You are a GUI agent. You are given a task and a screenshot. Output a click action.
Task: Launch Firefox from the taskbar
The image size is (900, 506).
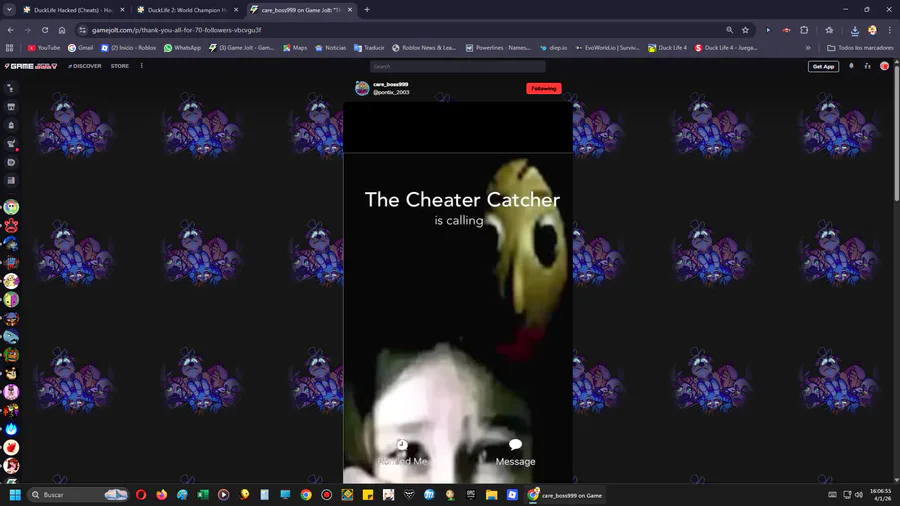coord(161,495)
